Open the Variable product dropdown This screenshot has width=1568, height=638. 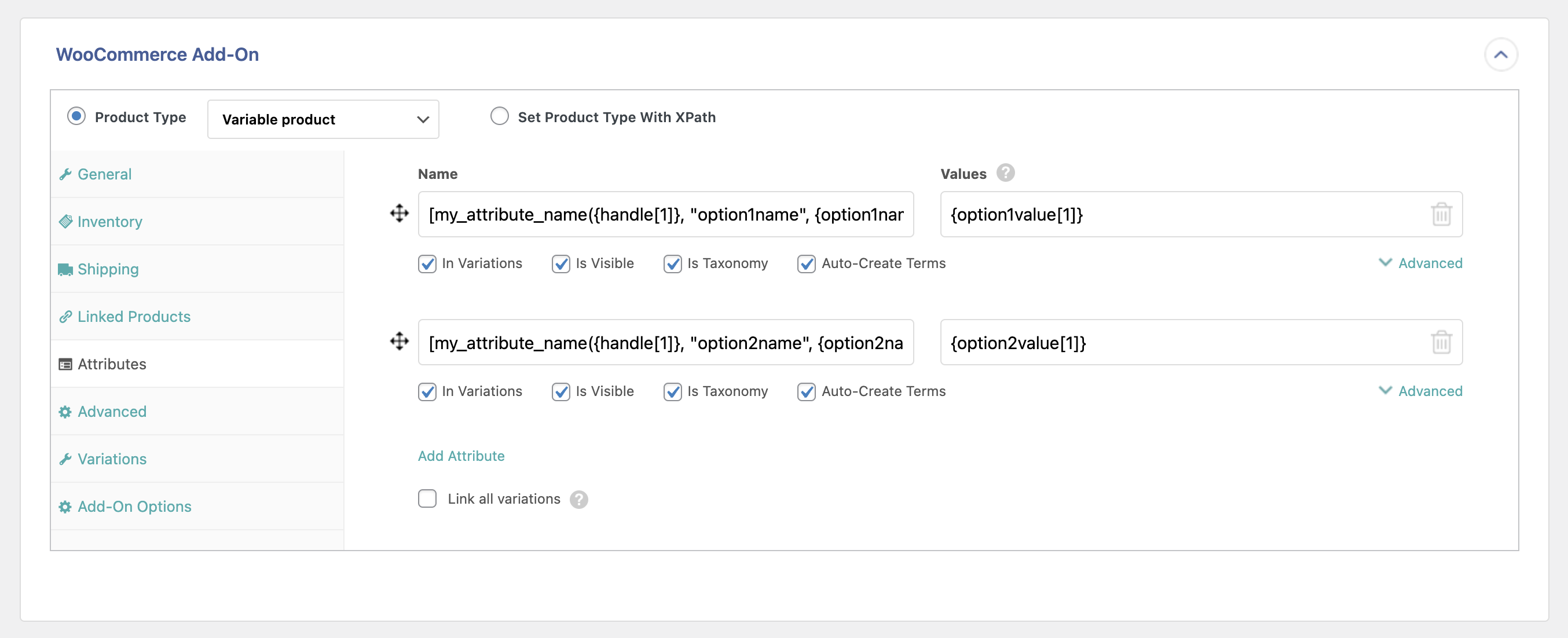click(323, 119)
